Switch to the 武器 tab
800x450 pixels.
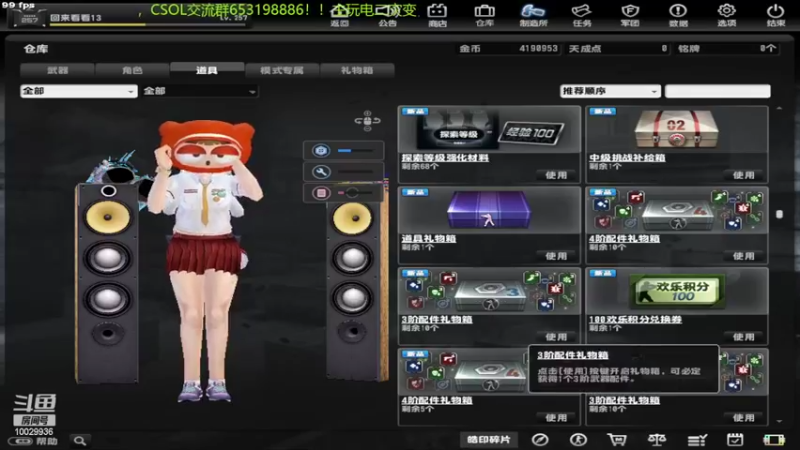[57, 70]
